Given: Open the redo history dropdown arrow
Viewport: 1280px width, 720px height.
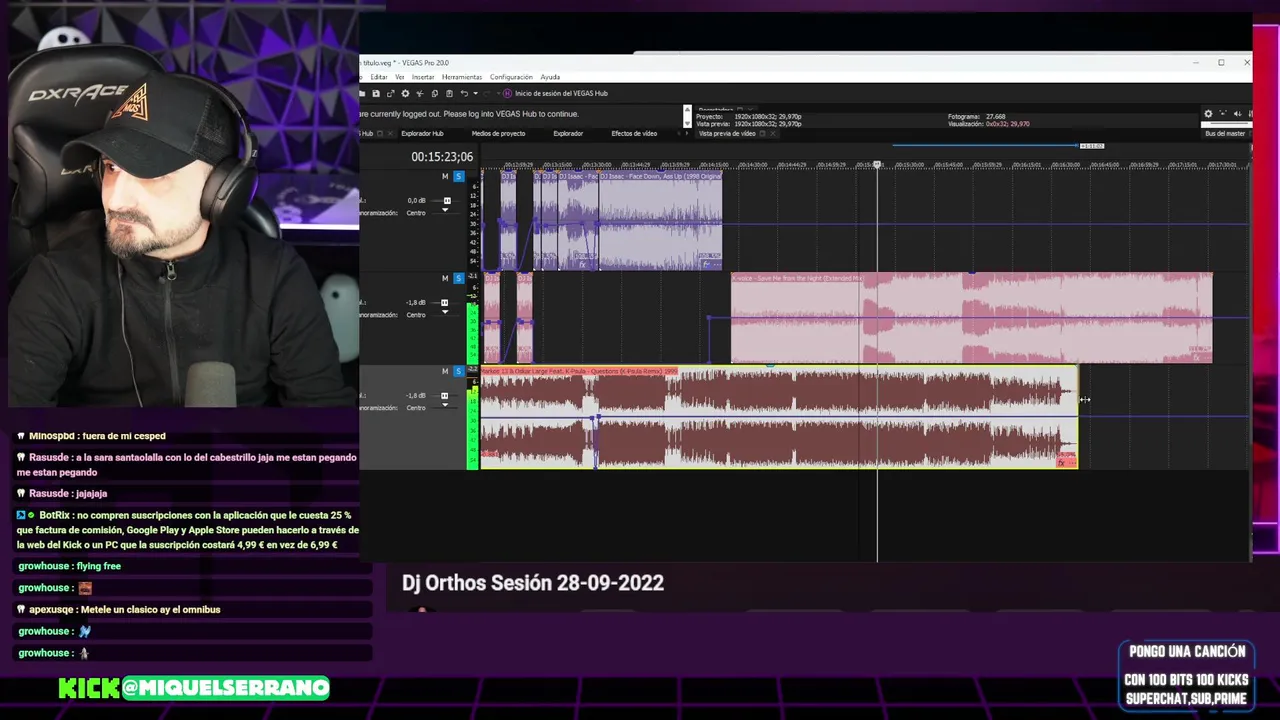Looking at the screenshot, I should 498,93.
